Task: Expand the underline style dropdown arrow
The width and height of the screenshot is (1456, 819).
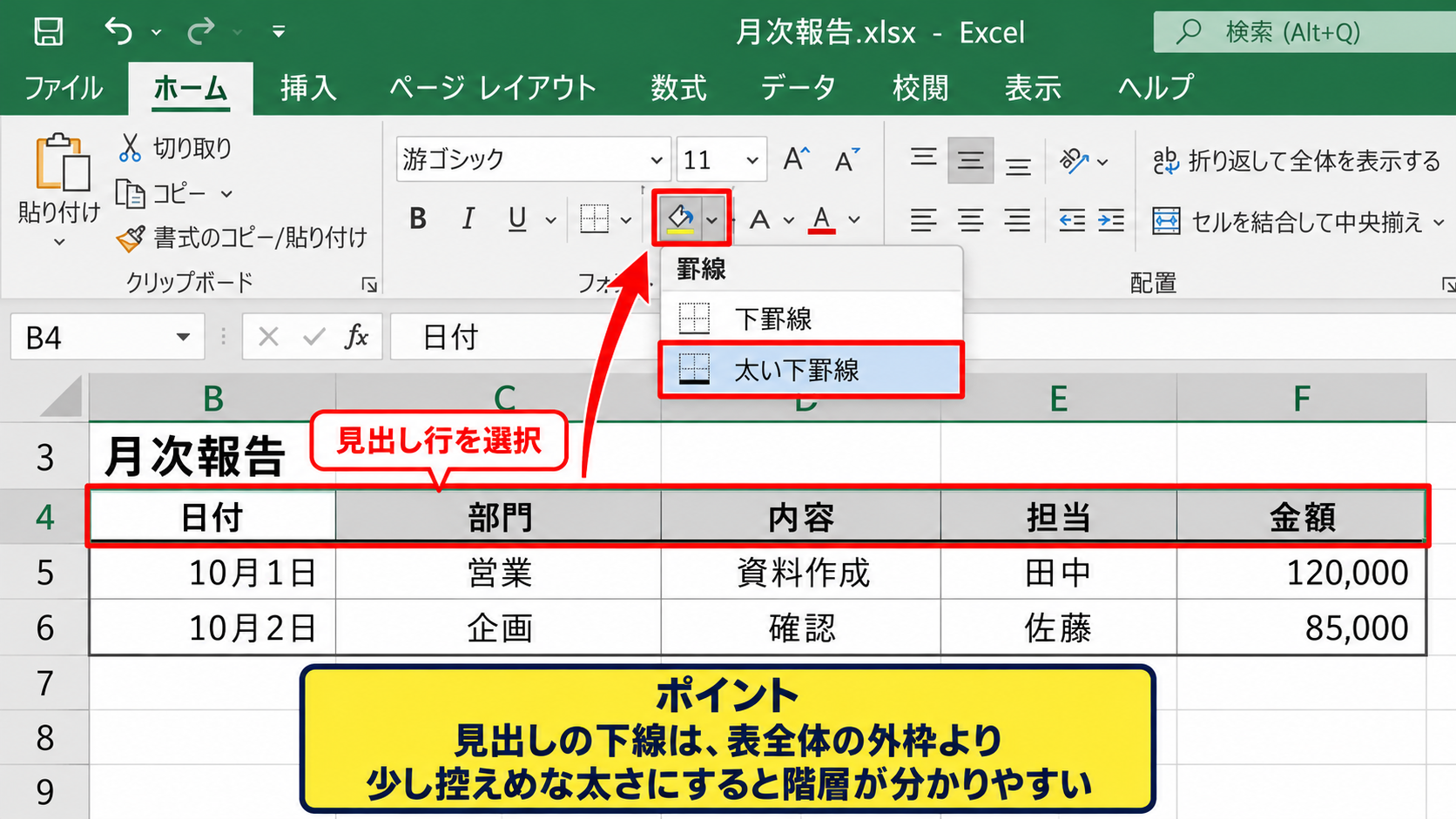Action: coord(550,220)
